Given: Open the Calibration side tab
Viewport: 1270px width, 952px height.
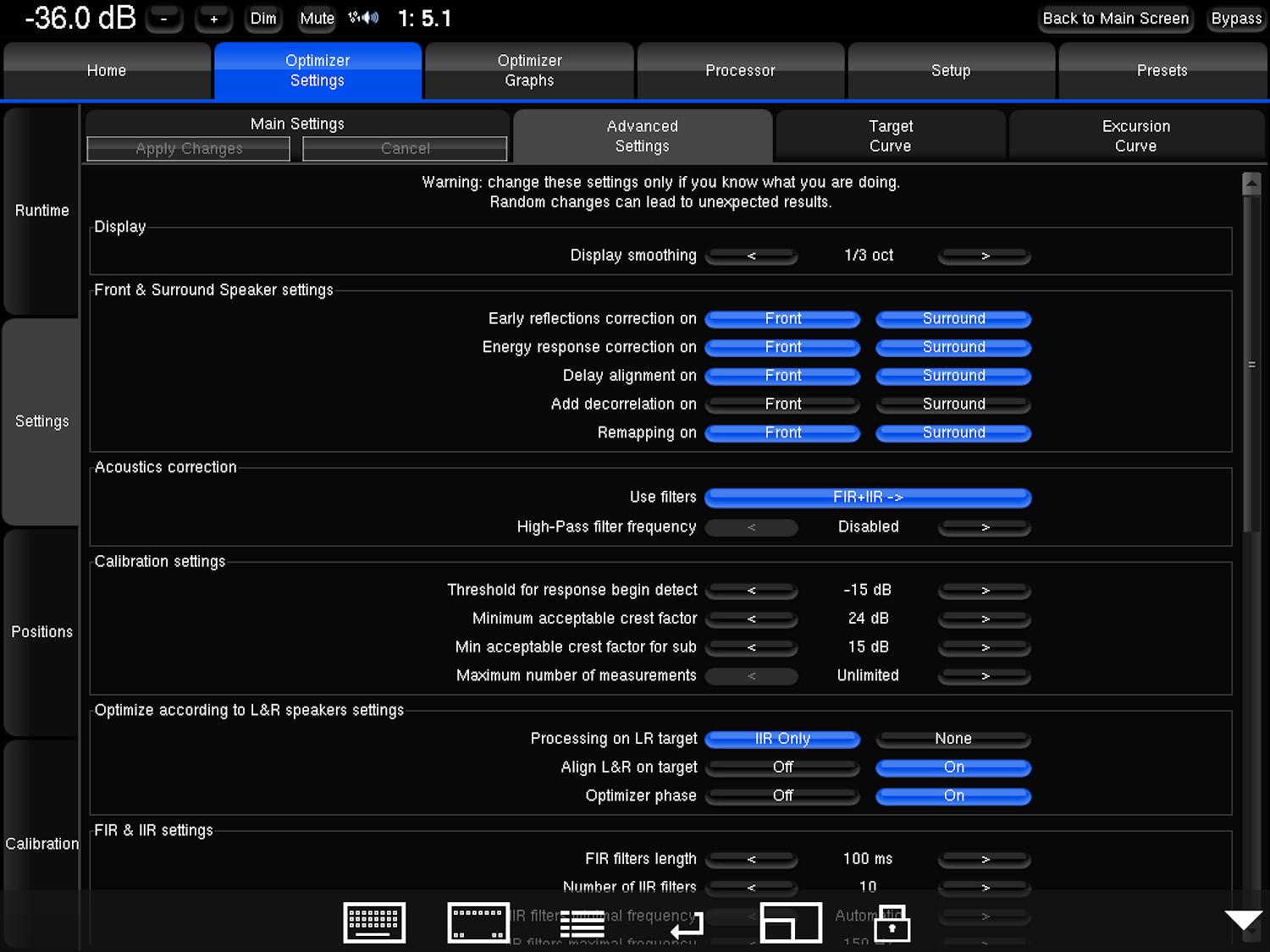Looking at the screenshot, I should click(41, 844).
